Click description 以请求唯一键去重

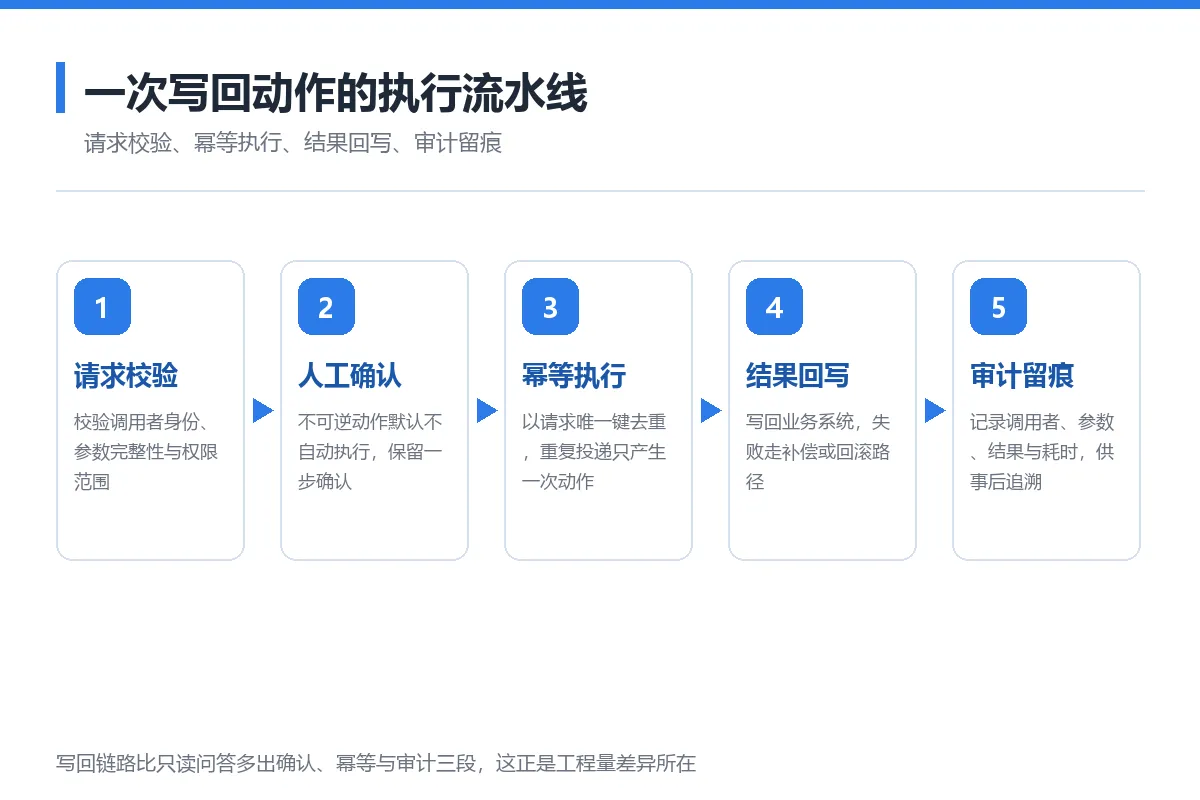click(x=594, y=452)
